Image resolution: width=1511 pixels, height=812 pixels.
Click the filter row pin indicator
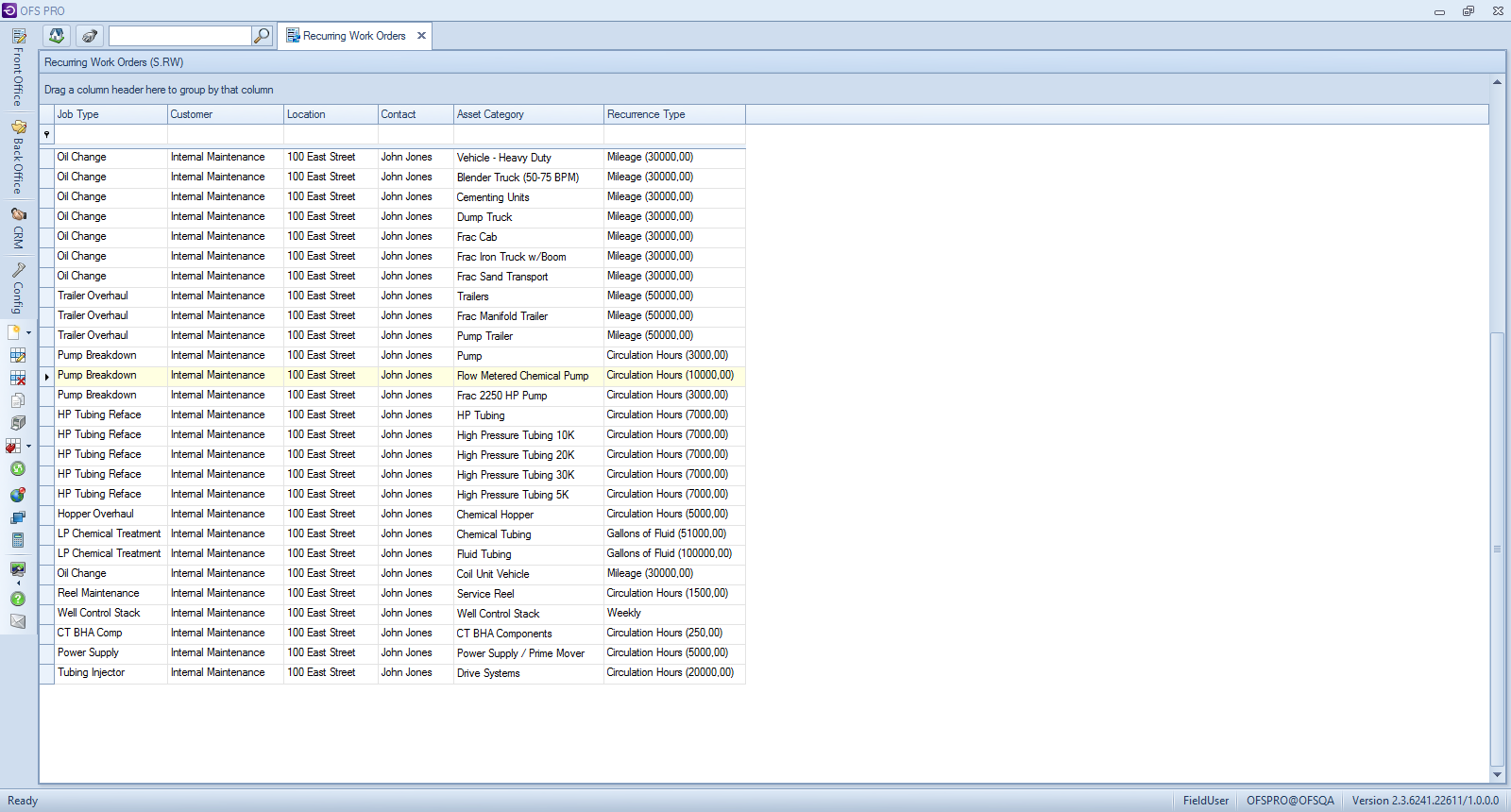pyautogui.click(x=46, y=135)
